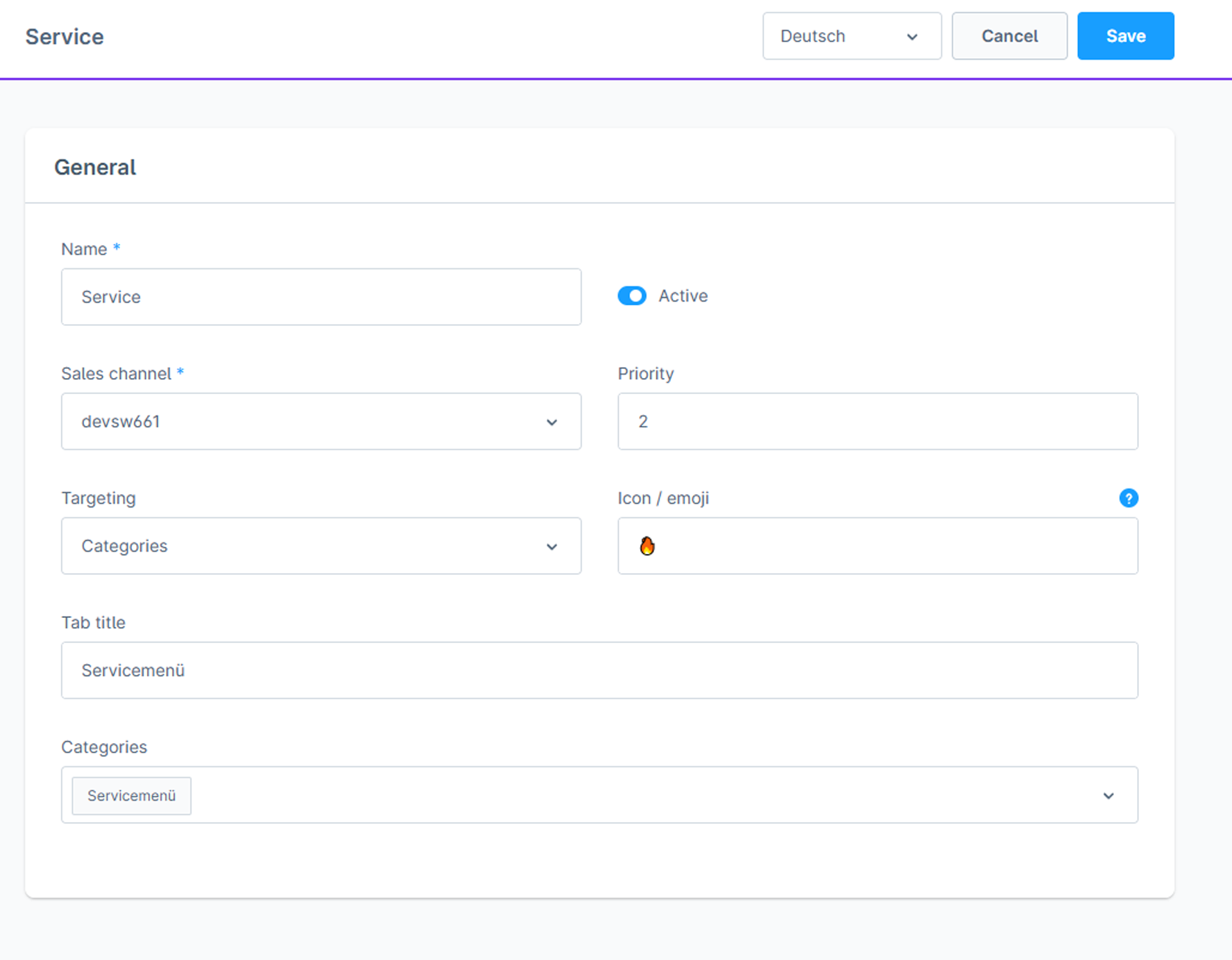The height and width of the screenshot is (960, 1232).
Task: Click into the Priority field
Action: pyautogui.click(x=878, y=422)
